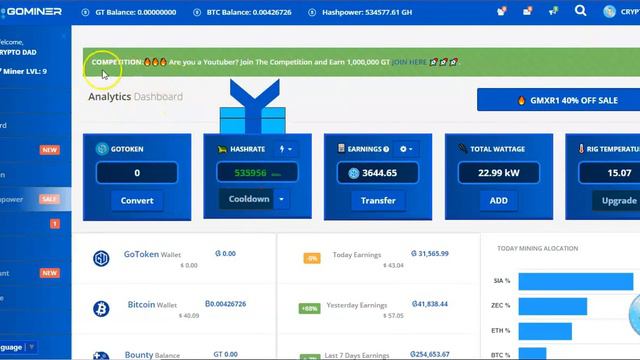Click the GoToken Wallet icon
Viewport: 640px width, 360px height.
pyautogui.click(x=101, y=258)
